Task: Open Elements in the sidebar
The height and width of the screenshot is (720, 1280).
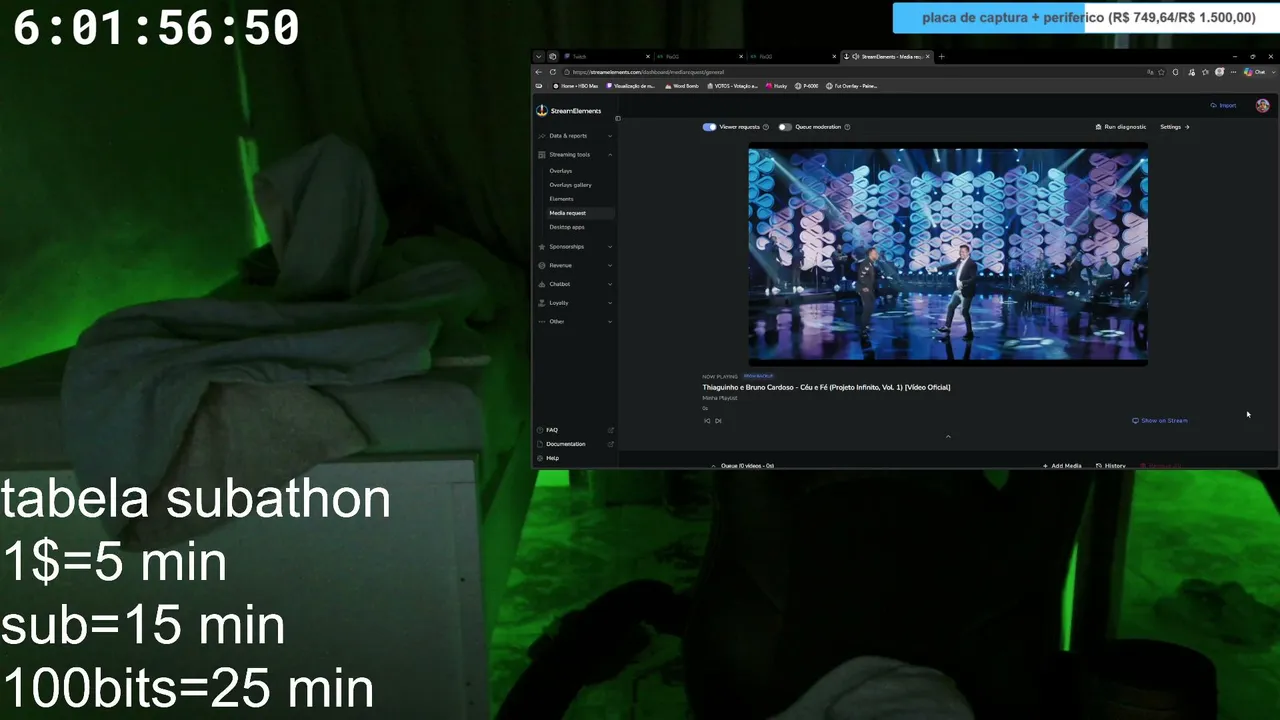Action: pos(561,199)
